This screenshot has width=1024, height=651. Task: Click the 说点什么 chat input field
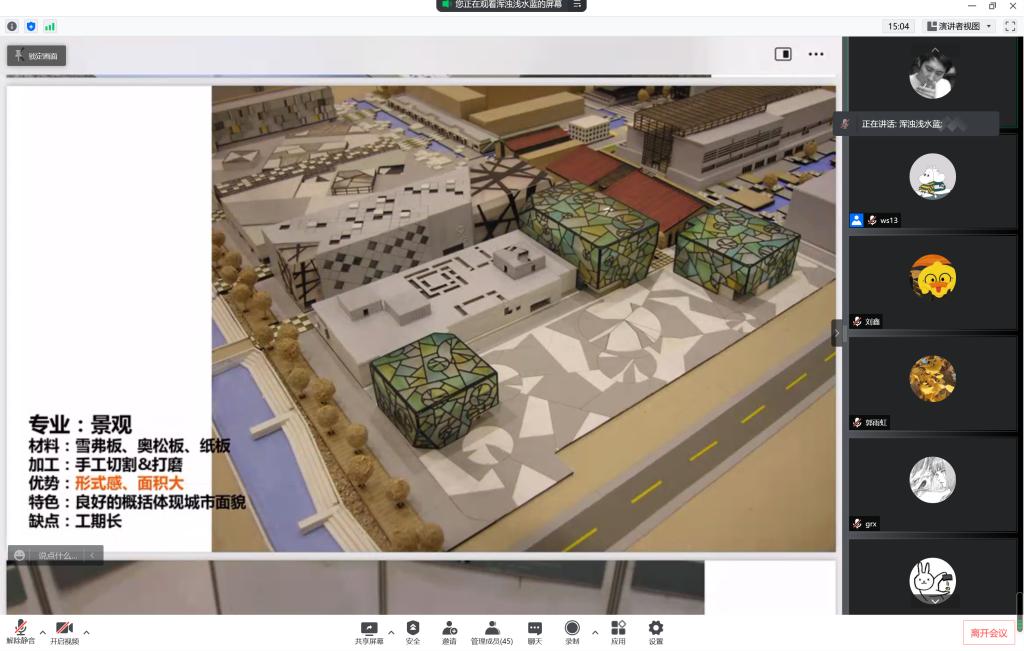coord(57,555)
